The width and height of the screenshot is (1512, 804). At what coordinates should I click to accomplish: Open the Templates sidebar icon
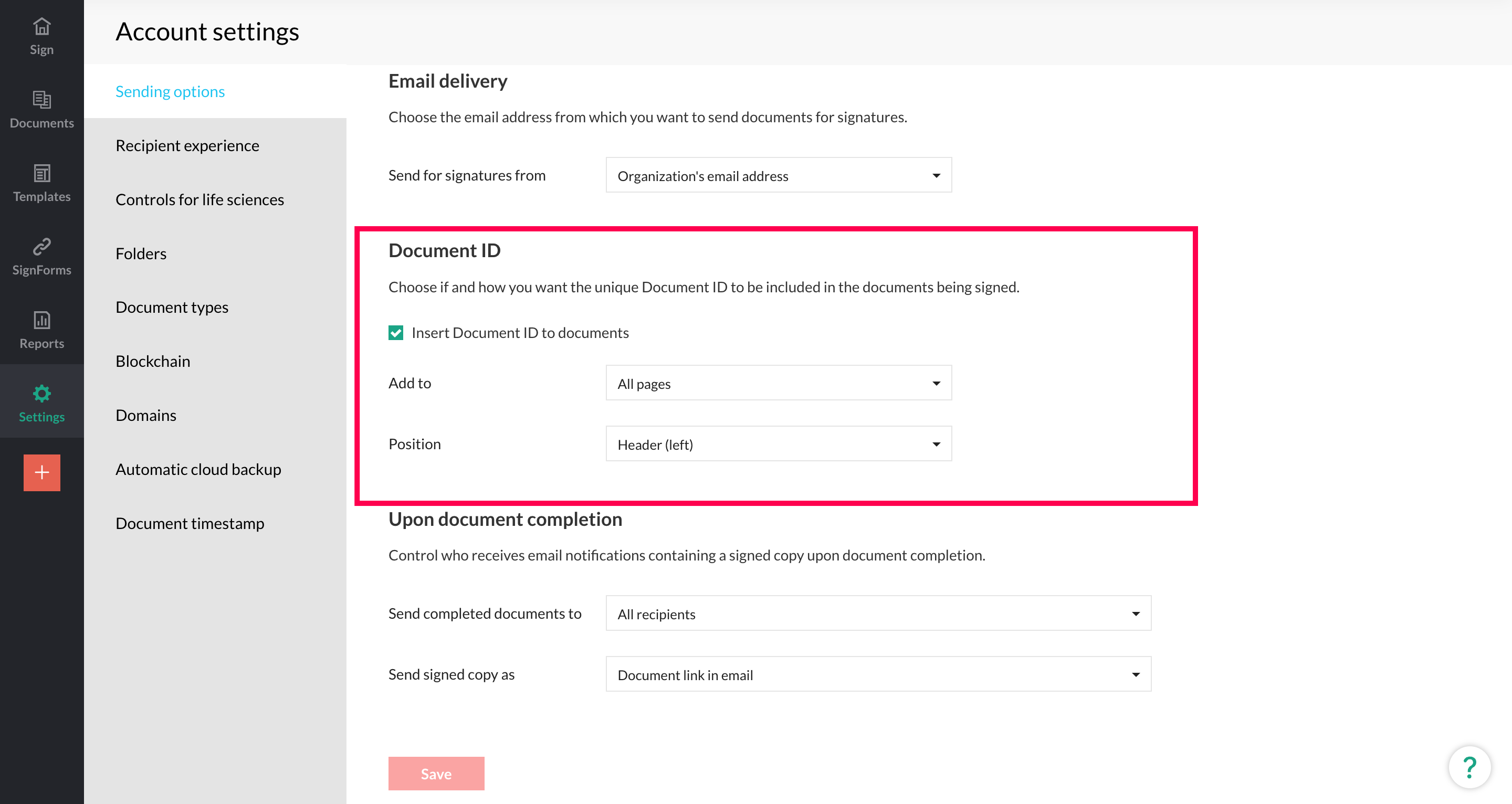point(41,183)
